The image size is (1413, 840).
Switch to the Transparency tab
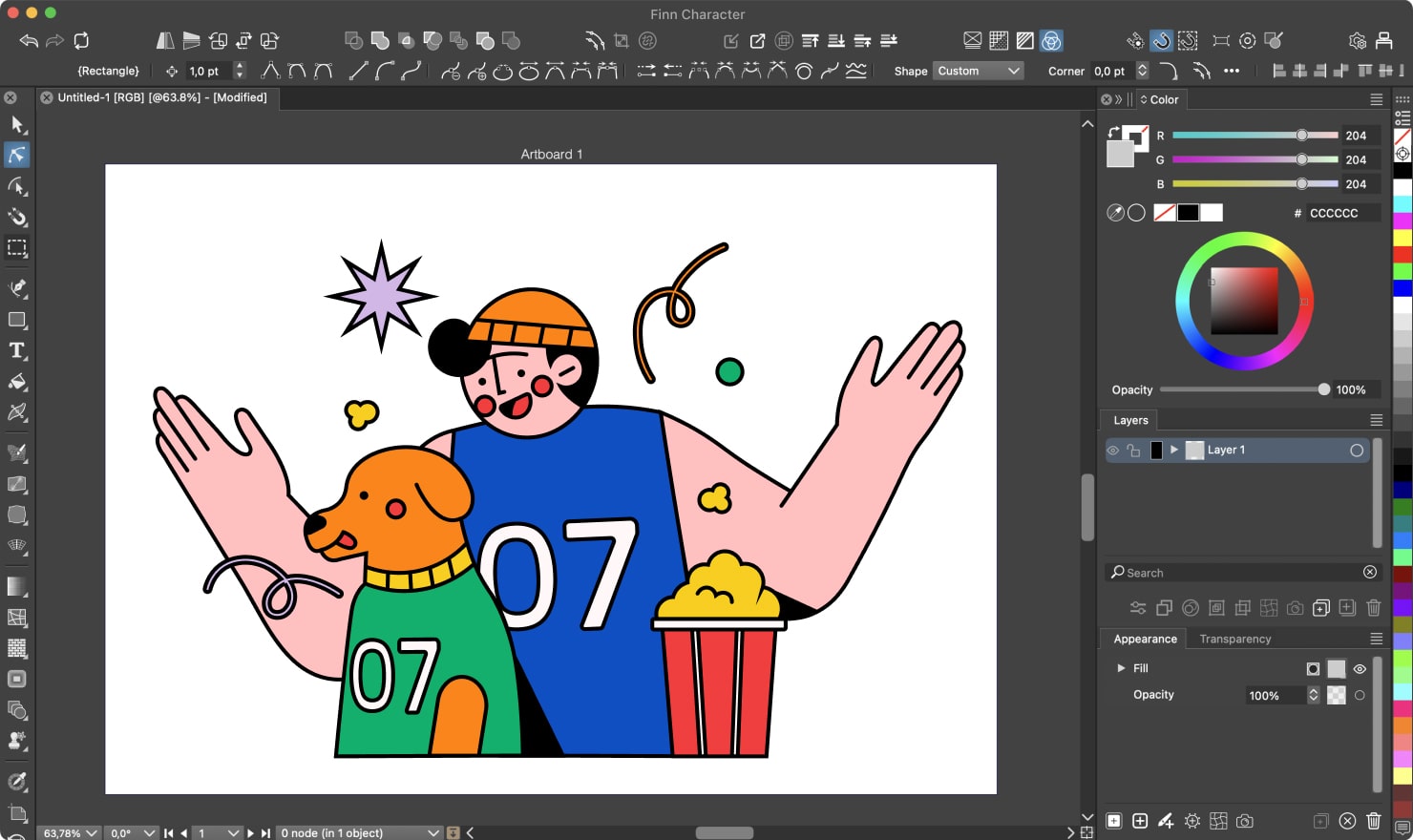(x=1234, y=639)
